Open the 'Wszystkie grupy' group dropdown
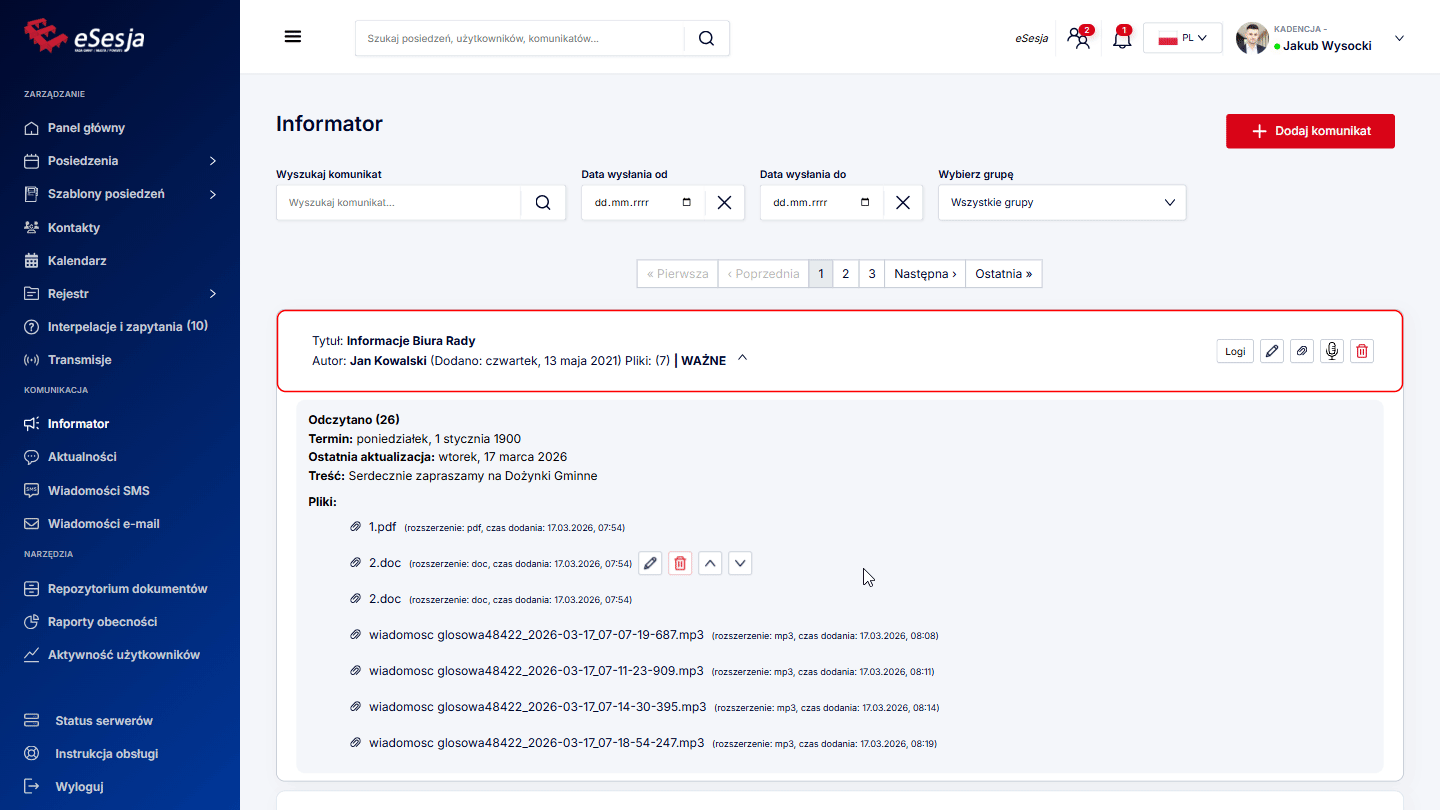1440x810 pixels. tap(1062, 202)
